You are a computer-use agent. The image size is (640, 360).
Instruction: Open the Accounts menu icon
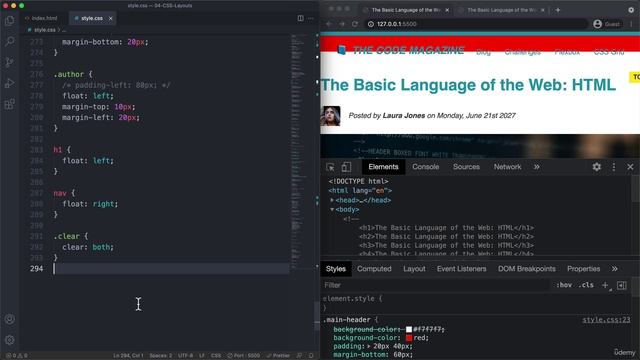click(10, 319)
